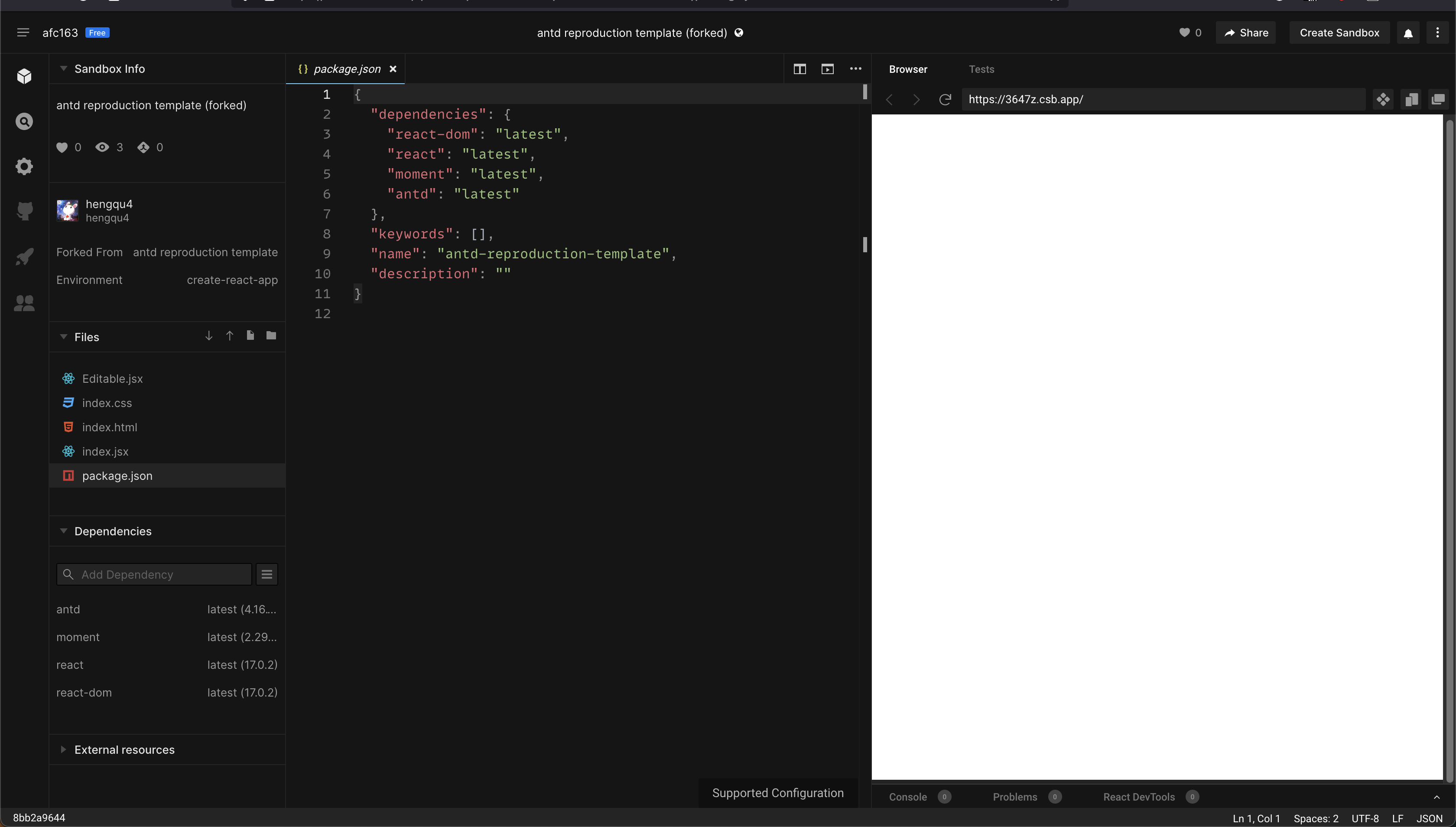Open the GitHub sidebar icon
This screenshot has height=827, width=1456.
pos(24,211)
